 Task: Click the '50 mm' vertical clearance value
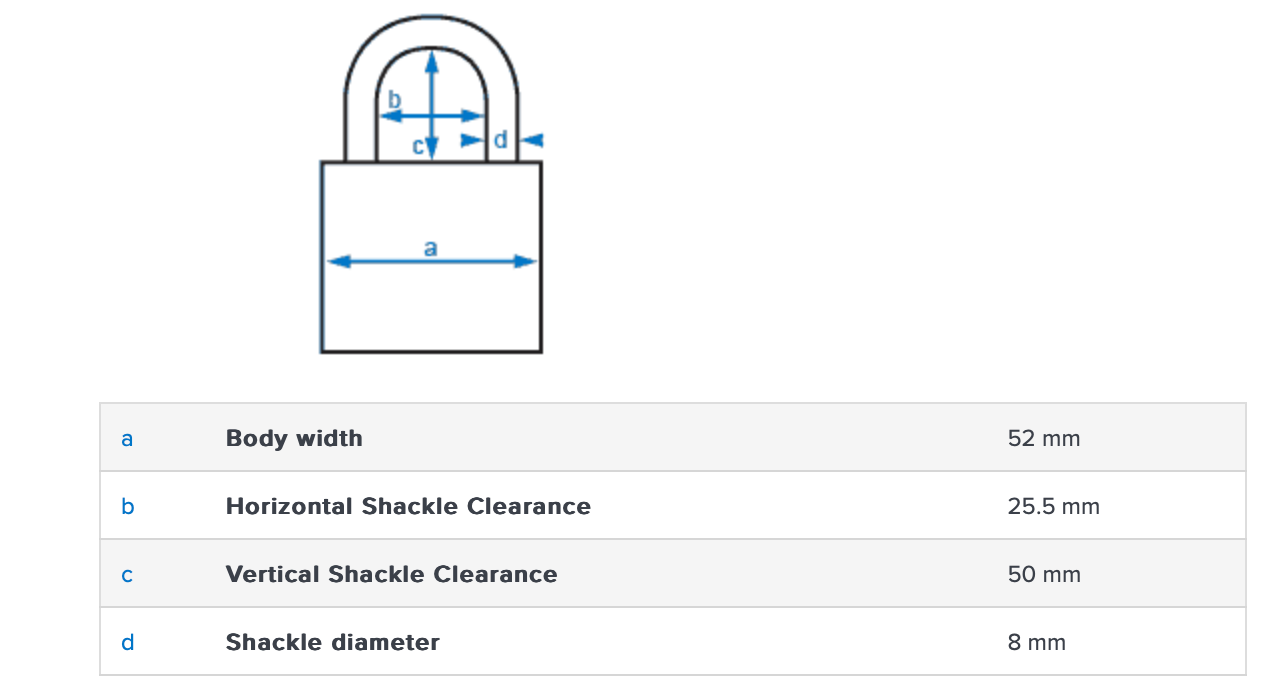1044,574
